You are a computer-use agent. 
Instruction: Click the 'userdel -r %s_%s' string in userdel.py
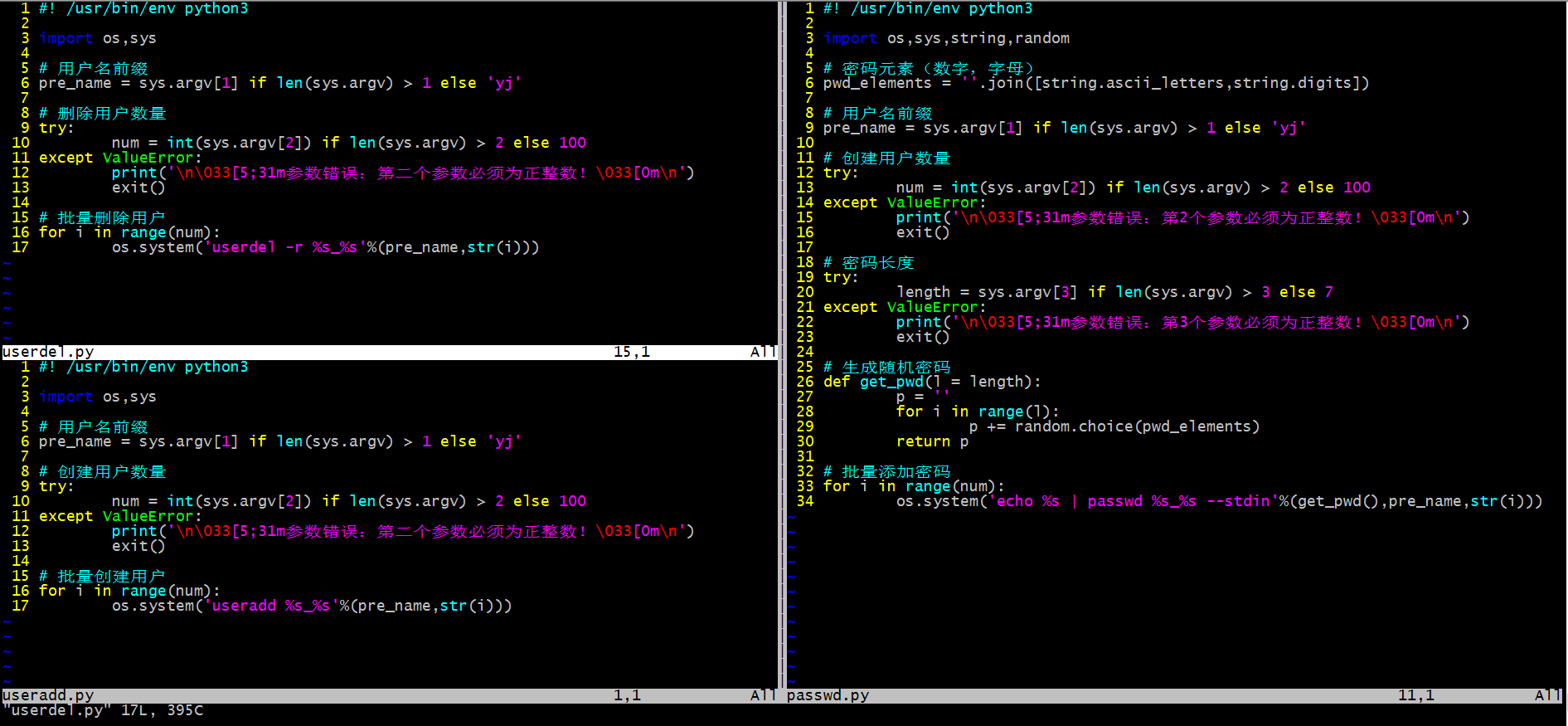point(284,247)
